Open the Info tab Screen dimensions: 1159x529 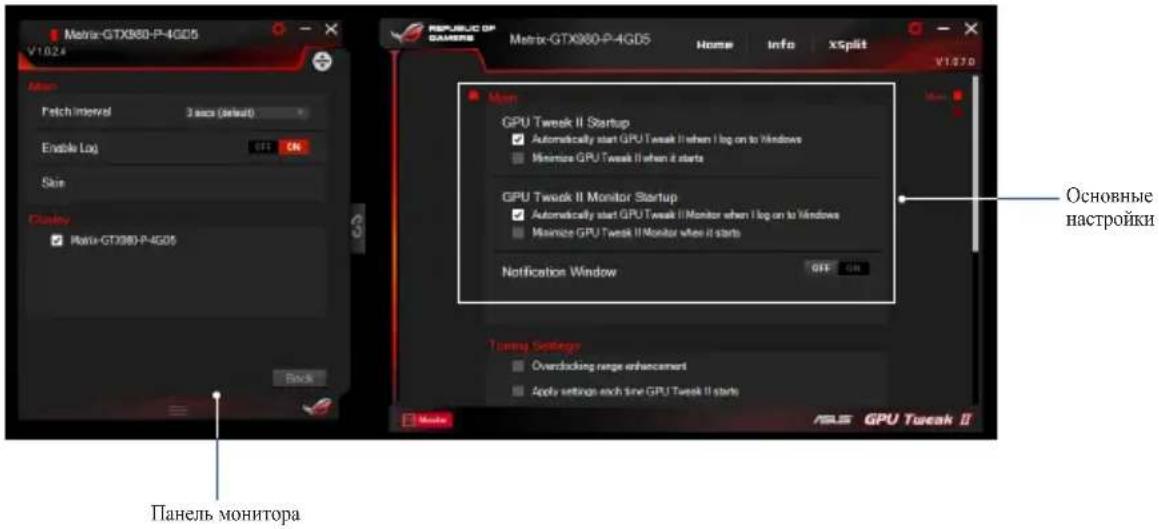tap(781, 44)
